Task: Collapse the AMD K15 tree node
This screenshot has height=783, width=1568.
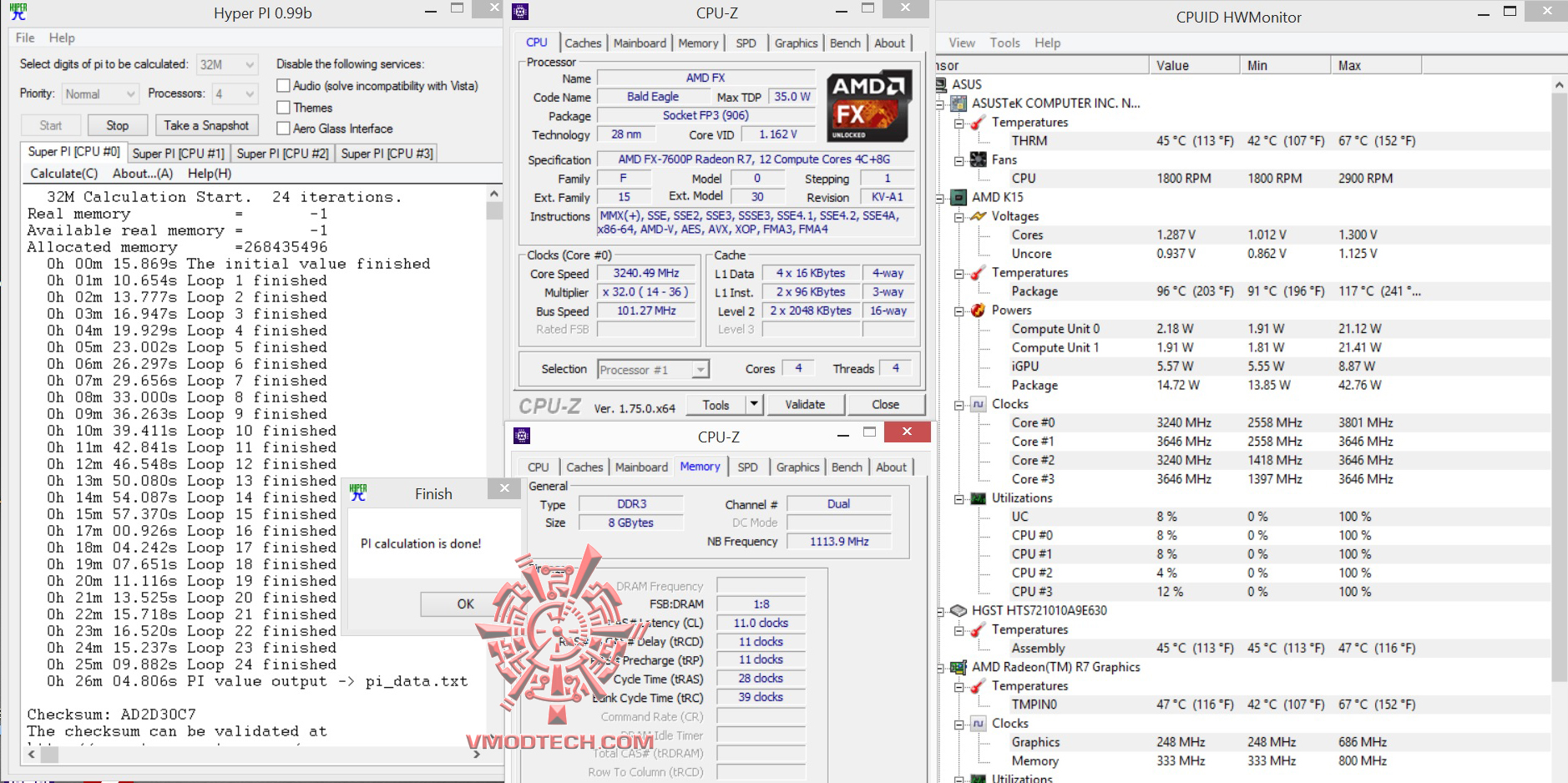Action: pos(940,198)
